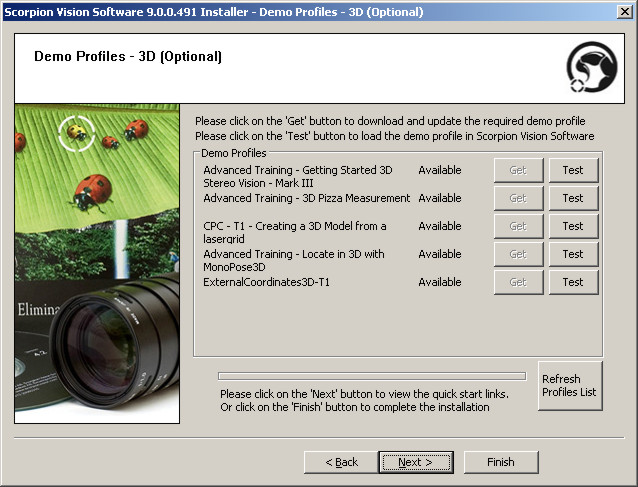This screenshot has height=487, width=638.
Task: Test the Getting Started 3D Stereo Vision profile
Action: pyautogui.click(x=573, y=170)
